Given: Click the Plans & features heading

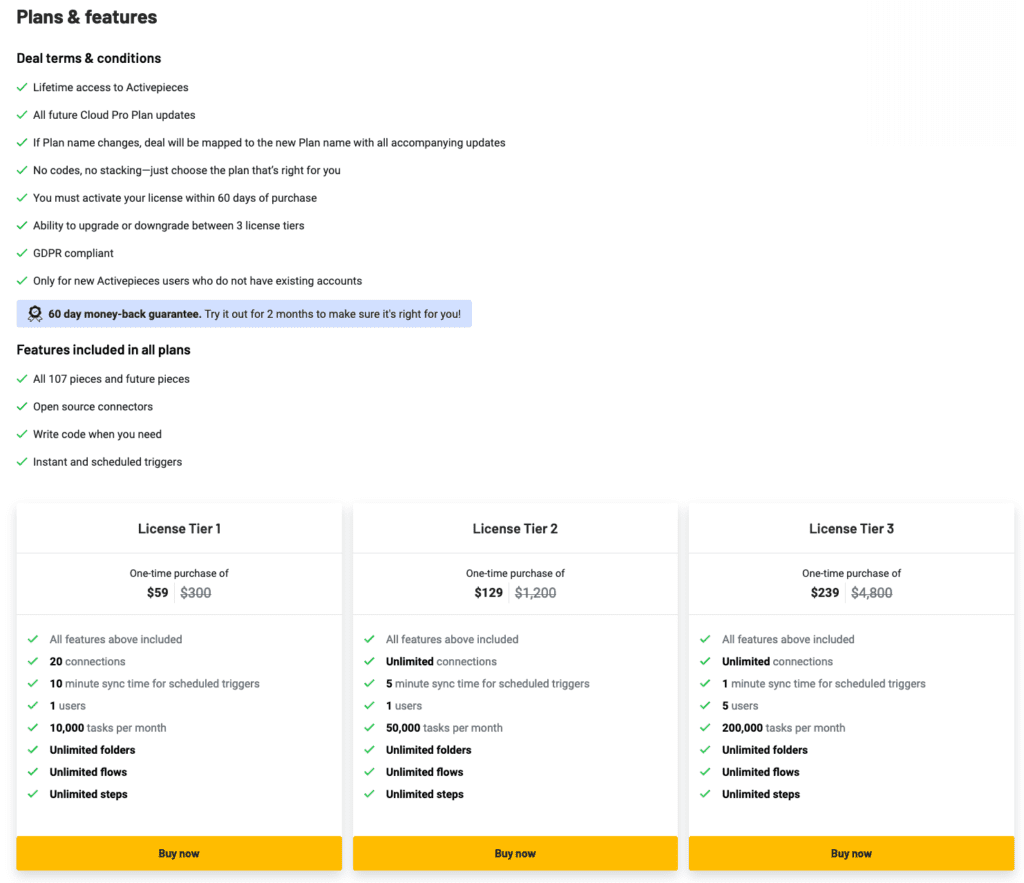Looking at the screenshot, I should [87, 17].
